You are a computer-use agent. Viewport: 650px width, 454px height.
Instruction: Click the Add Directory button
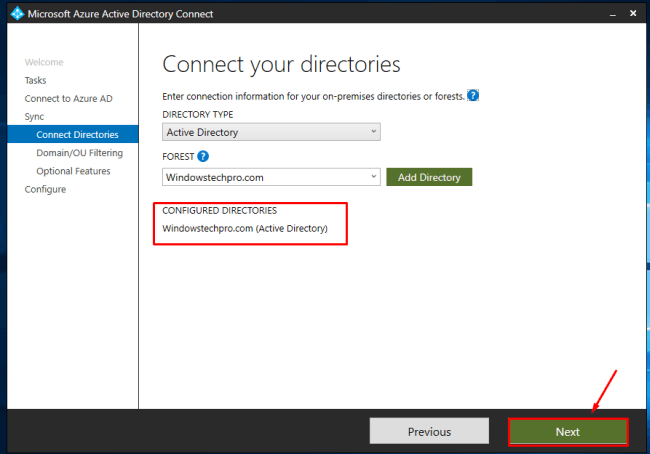[429, 177]
